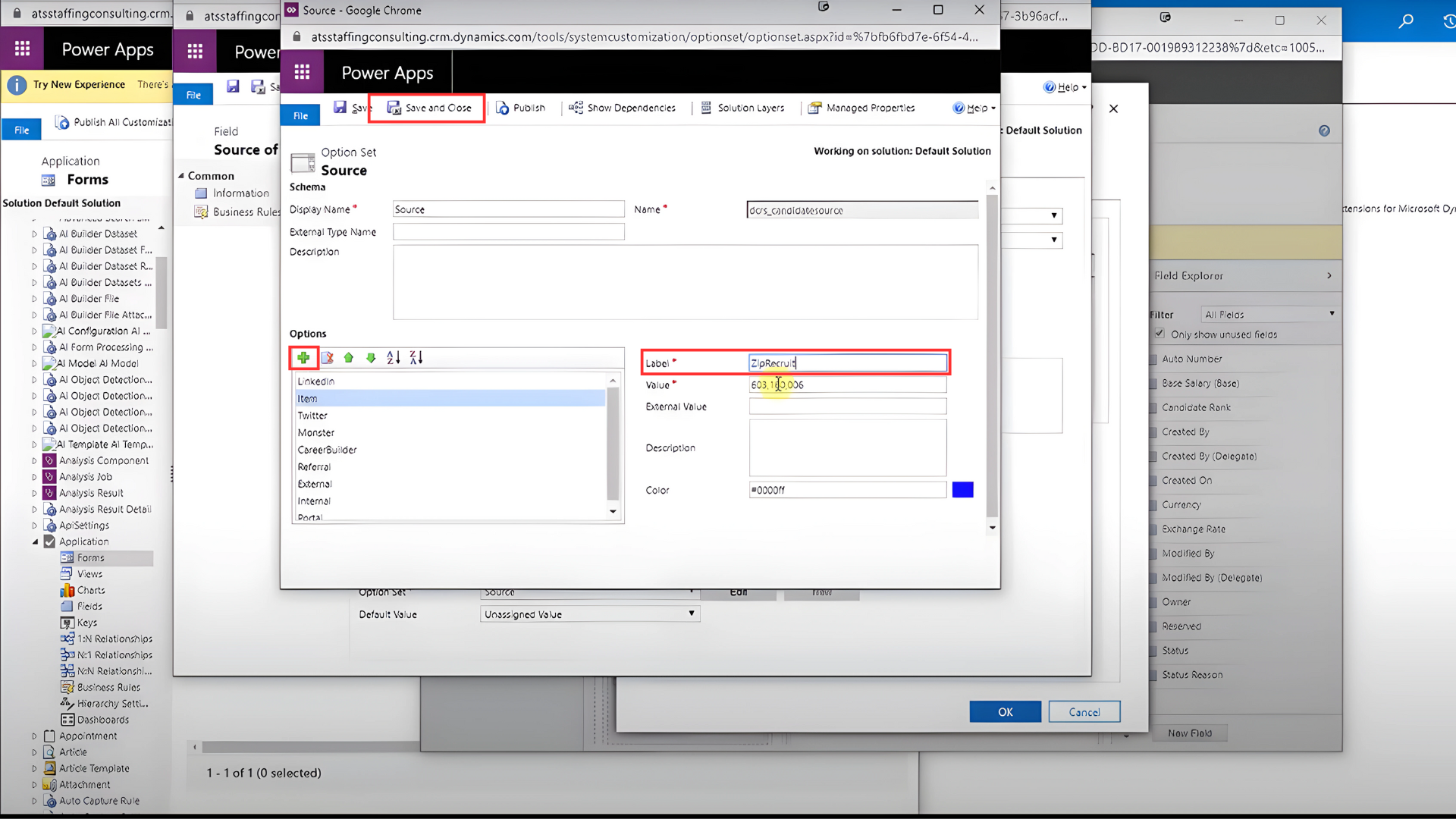
Task: Select Fields under Application entity
Action: click(89, 607)
